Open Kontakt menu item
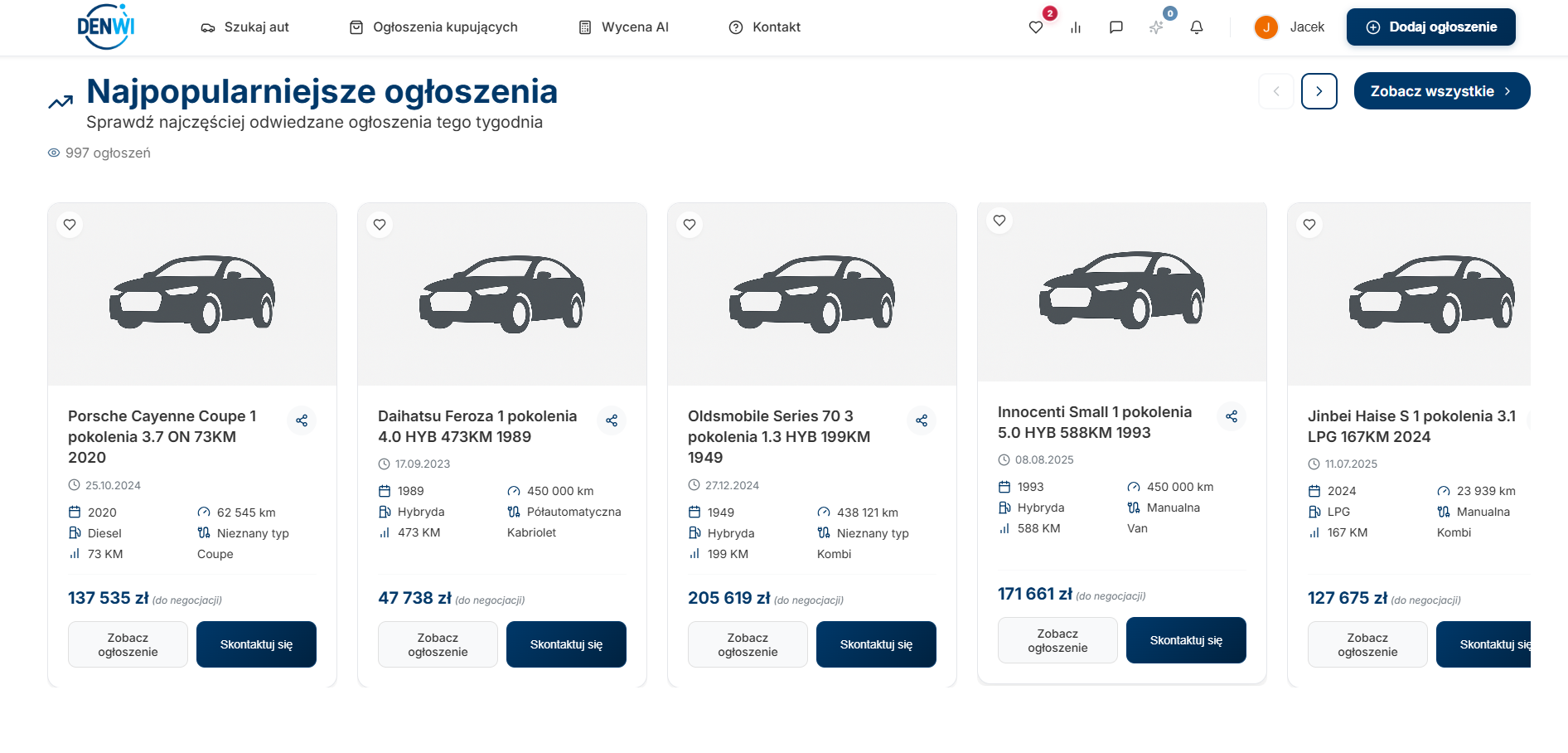1568x753 pixels. (765, 27)
